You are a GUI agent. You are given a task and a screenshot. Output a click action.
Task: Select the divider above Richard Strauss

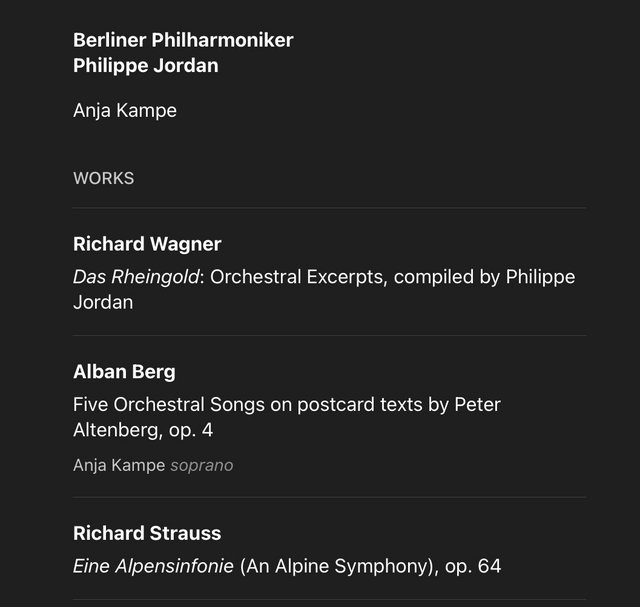coord(329,497)
